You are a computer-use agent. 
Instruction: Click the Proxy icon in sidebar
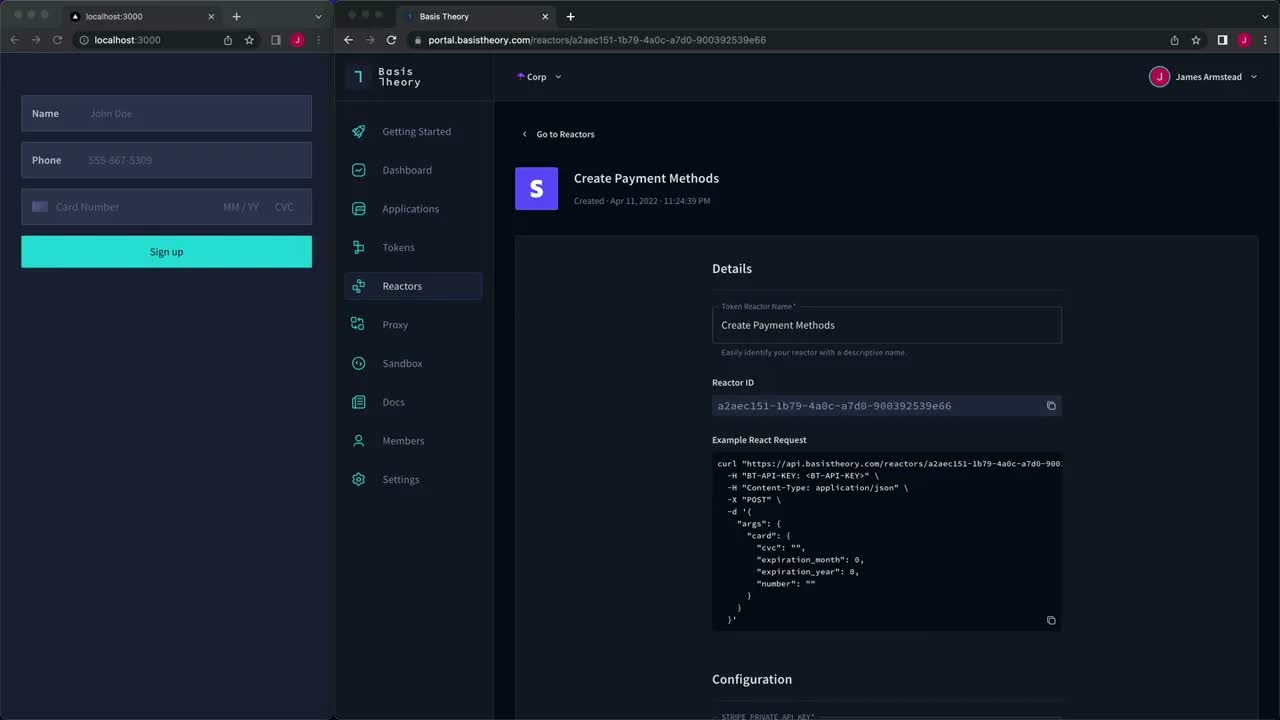click(359, 325)
